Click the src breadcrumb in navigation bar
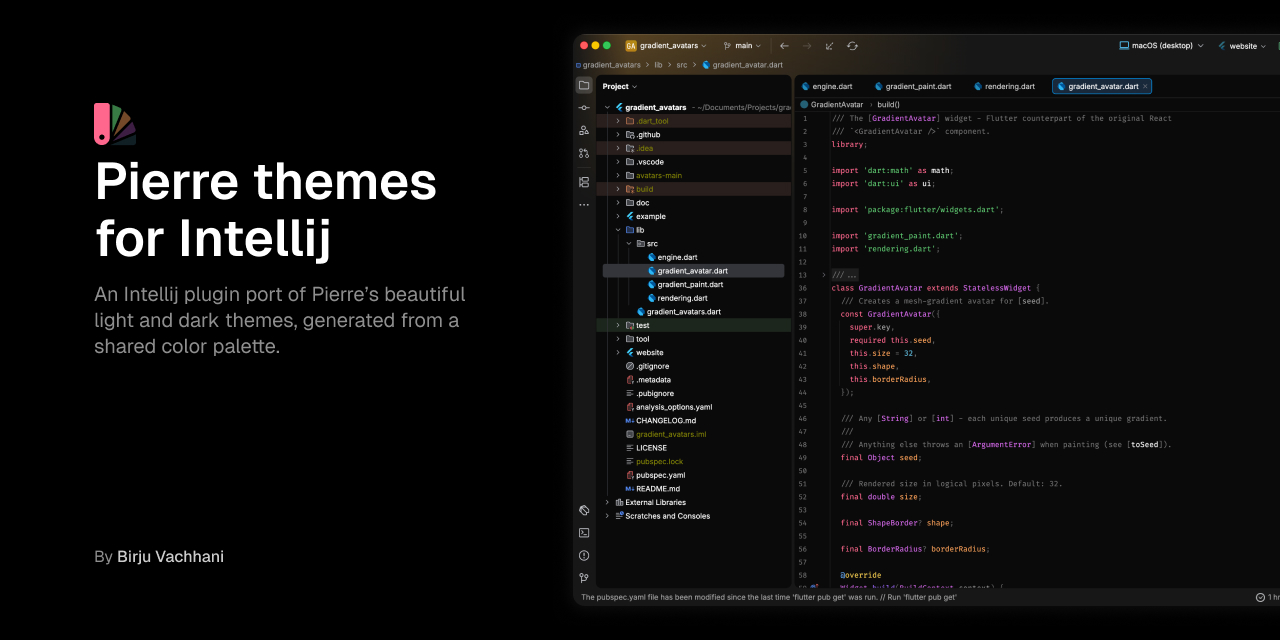 click(x=682, y=65)
